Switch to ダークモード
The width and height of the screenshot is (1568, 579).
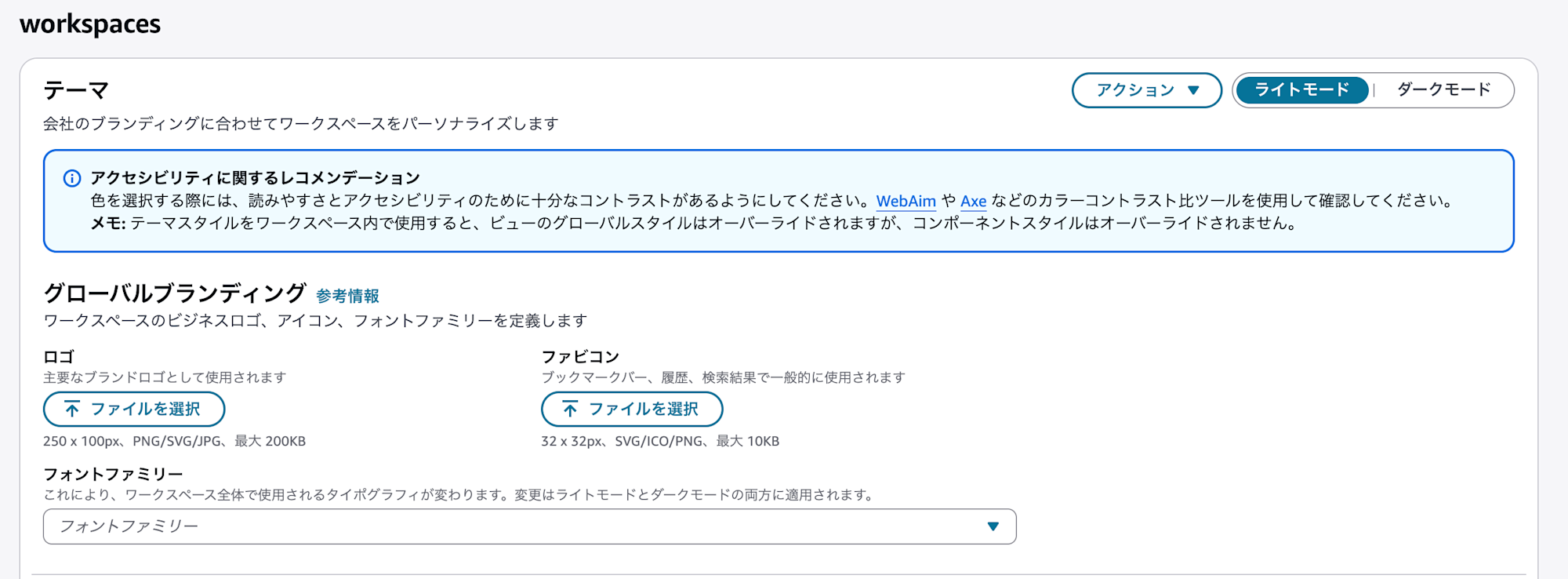tap(1443, 90)
